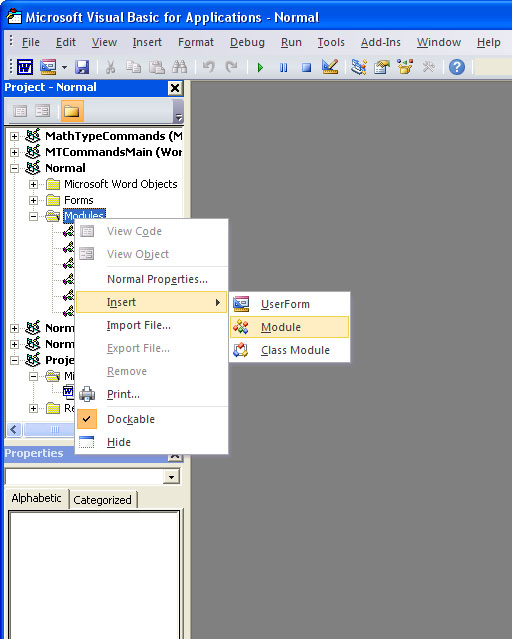Open the Properties object dropdown arrow
This screenshot has height=639, width=512.
coord(171,477)
